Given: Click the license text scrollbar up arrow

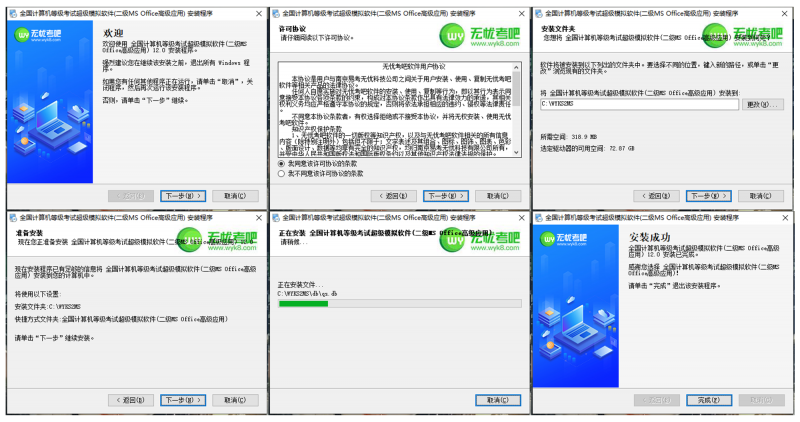Looking at the screenshot, I should (x=516, y=67).
